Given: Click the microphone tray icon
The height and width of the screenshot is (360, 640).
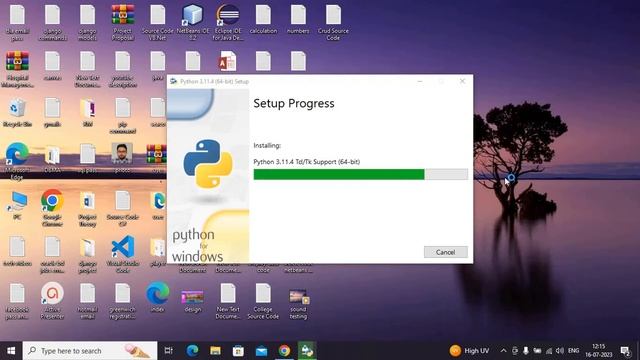Looking at the screenshot, I should coord(526,351).
